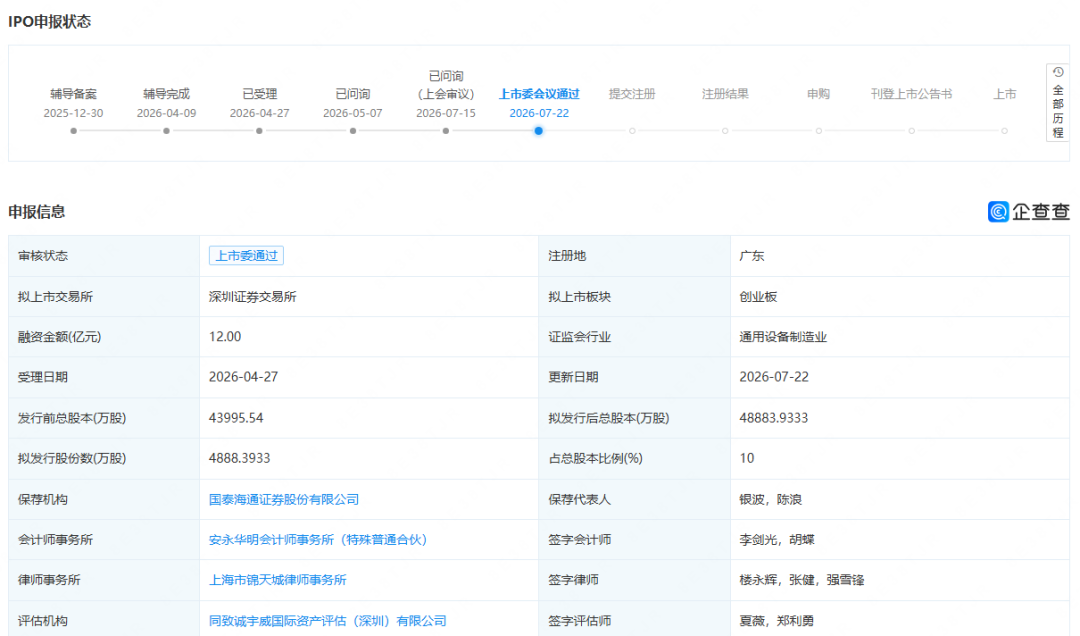Open 上海市锦天城律师事务所 link
1080x636 pixels.
(278, 580)
